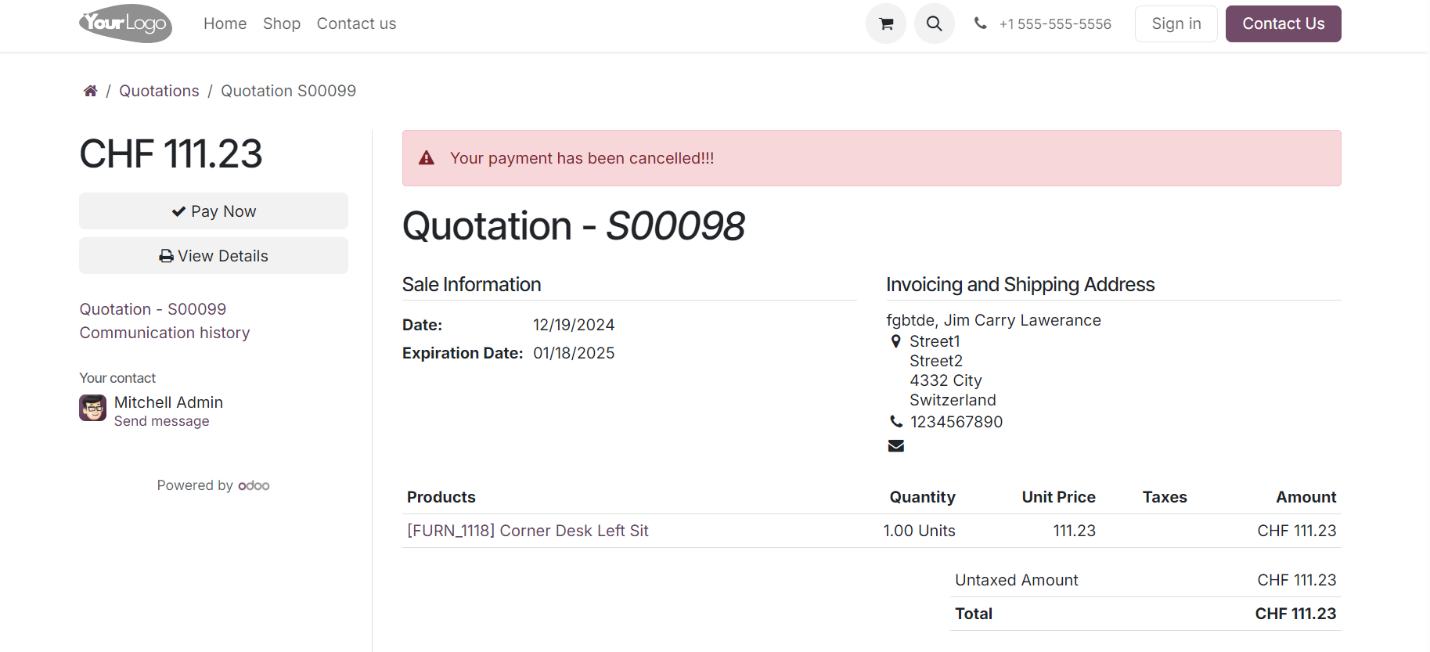Click the YourLogo site logo
1430x652 pixels.
[125, 23]
